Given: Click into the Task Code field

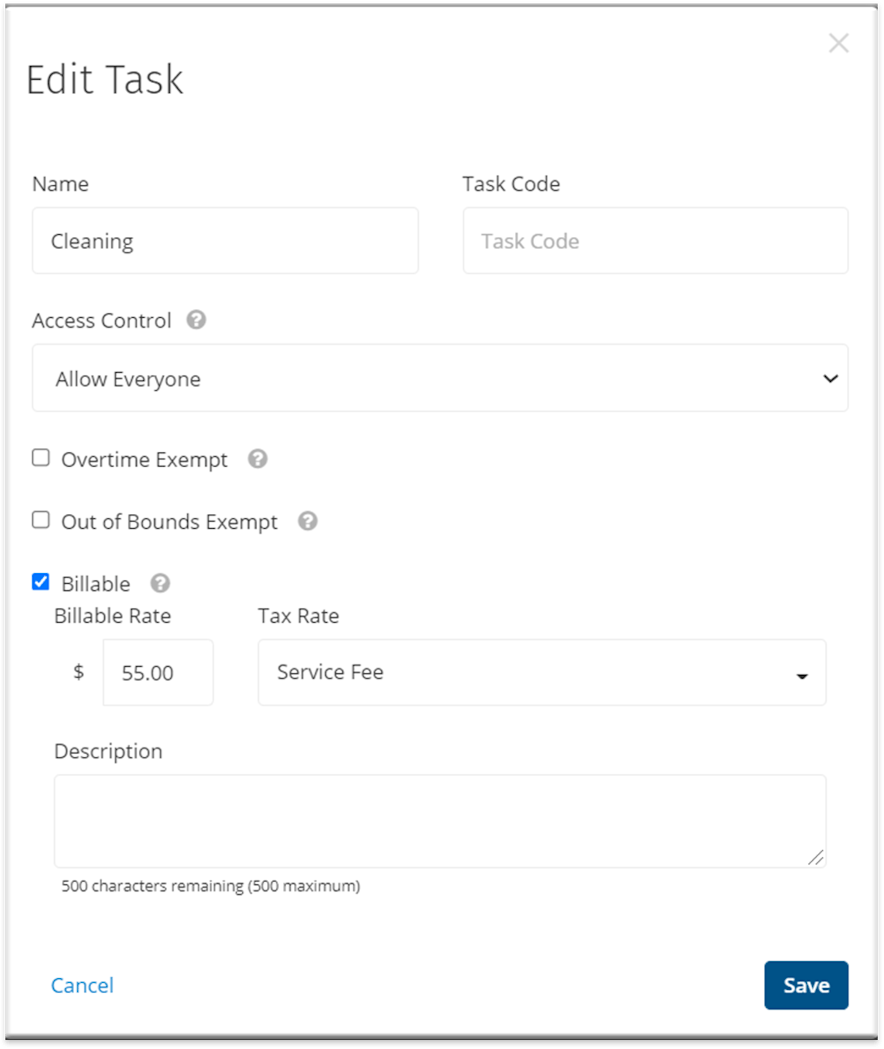Looking at the screenshot, I should coord(656,241).
